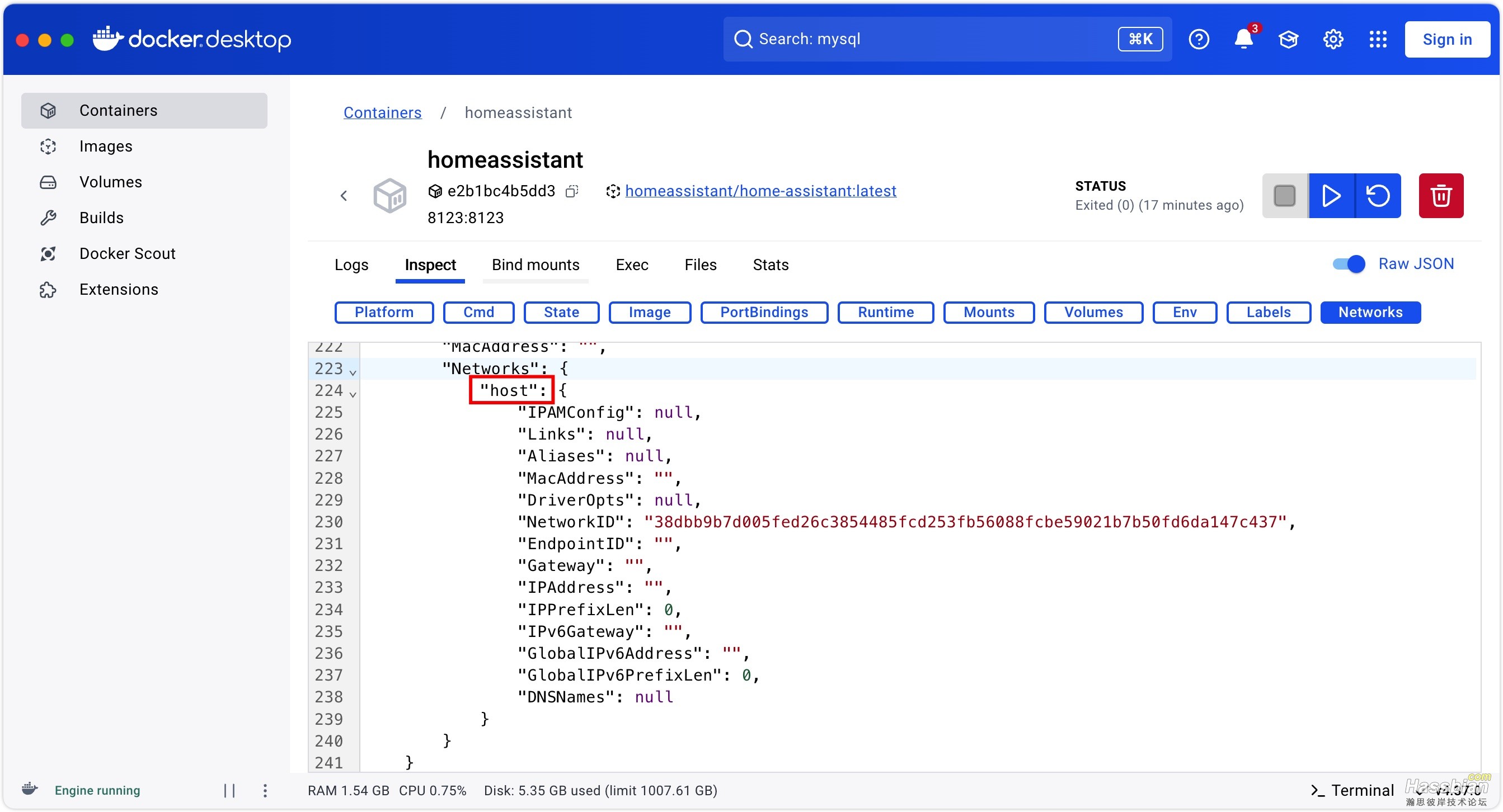Click the ⌘K shortcut badge

(1140, 39)
